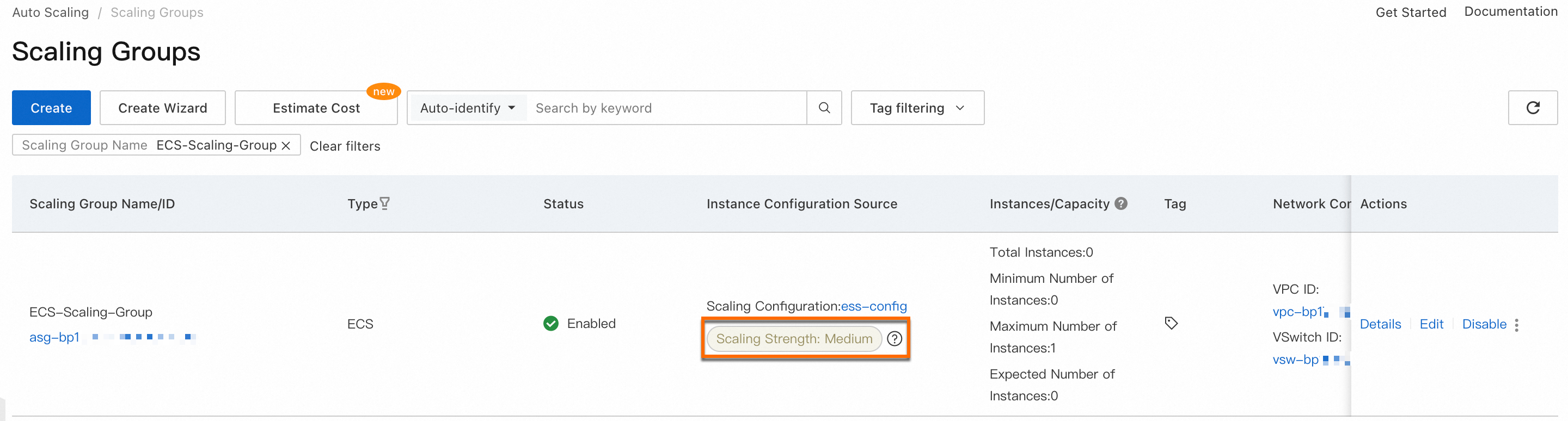Image resolution: width=1568 pixels, height=421 pixels.
Task: Remove the ECS-Scaling-Group filter chip
Action: tap(286, 145)
